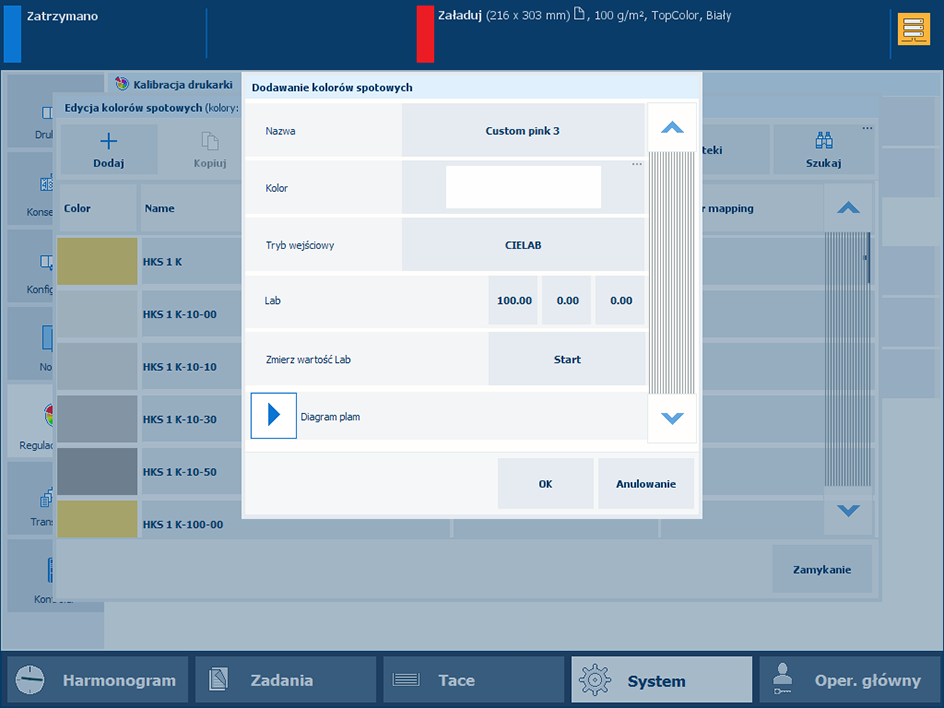Click the Tace tray icon
The width and height of the screenshot is (944, 708).
[406, 680]
